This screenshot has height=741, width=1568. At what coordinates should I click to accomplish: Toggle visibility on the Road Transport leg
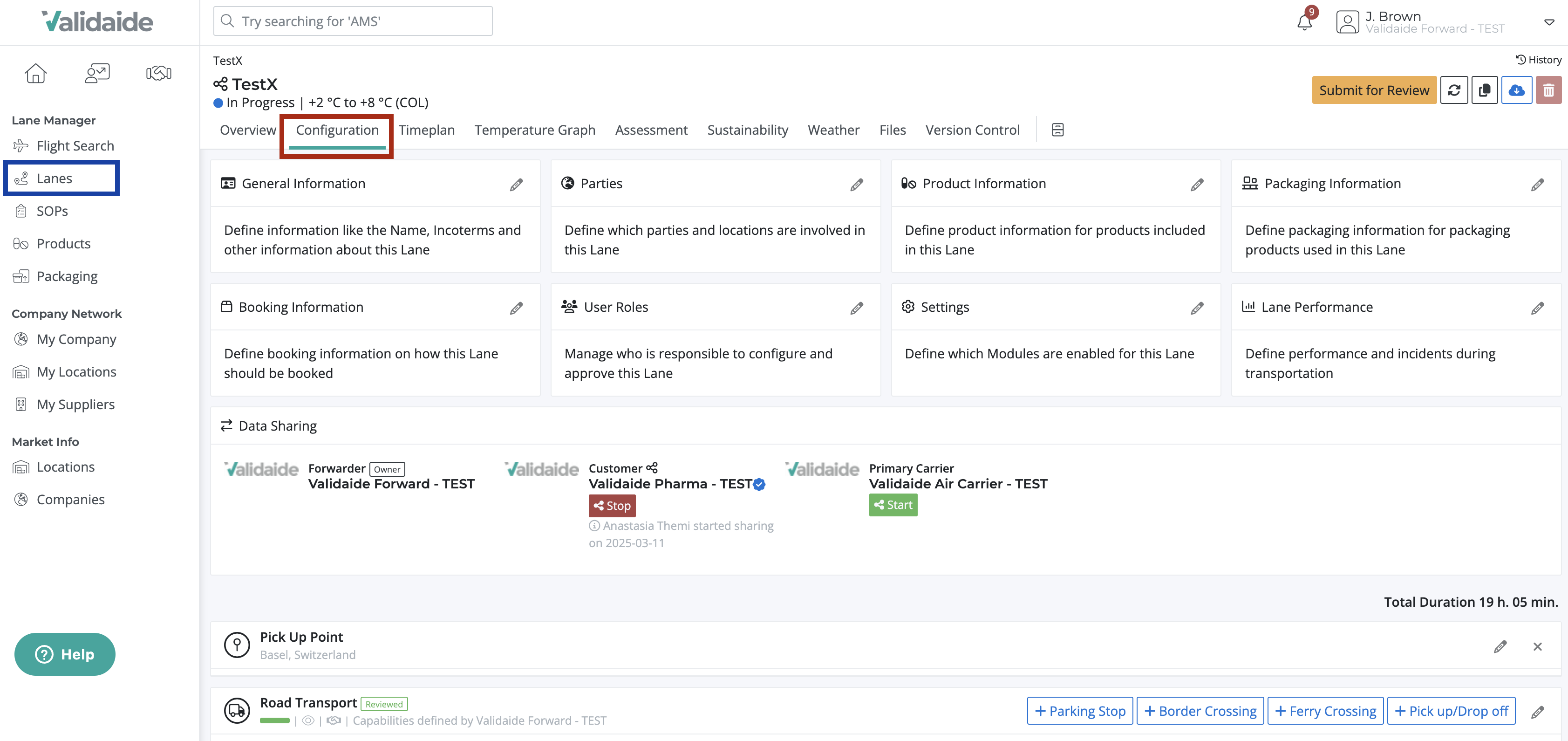click(x=309, y=720)
